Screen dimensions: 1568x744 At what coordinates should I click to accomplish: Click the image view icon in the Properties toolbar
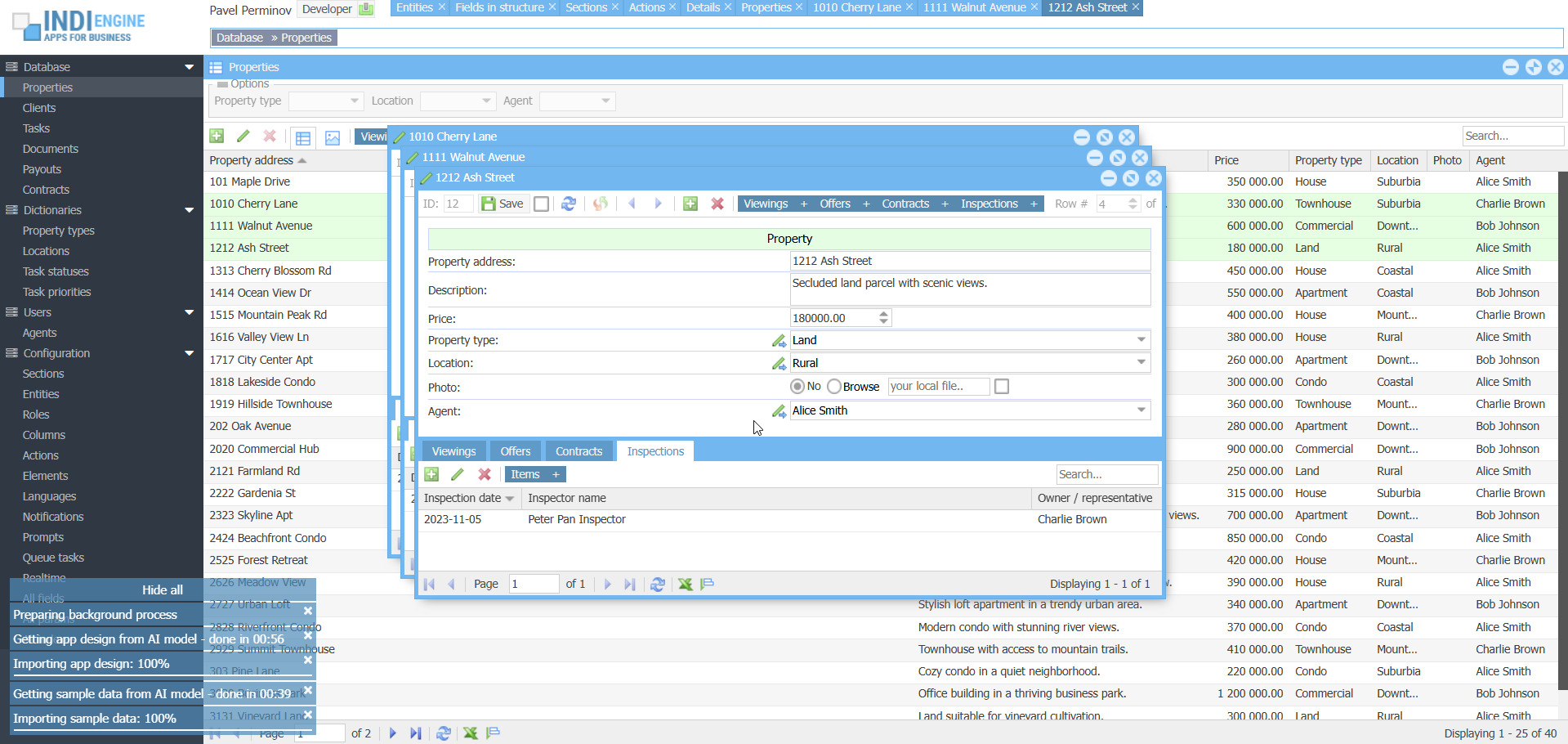coord(333,137)
